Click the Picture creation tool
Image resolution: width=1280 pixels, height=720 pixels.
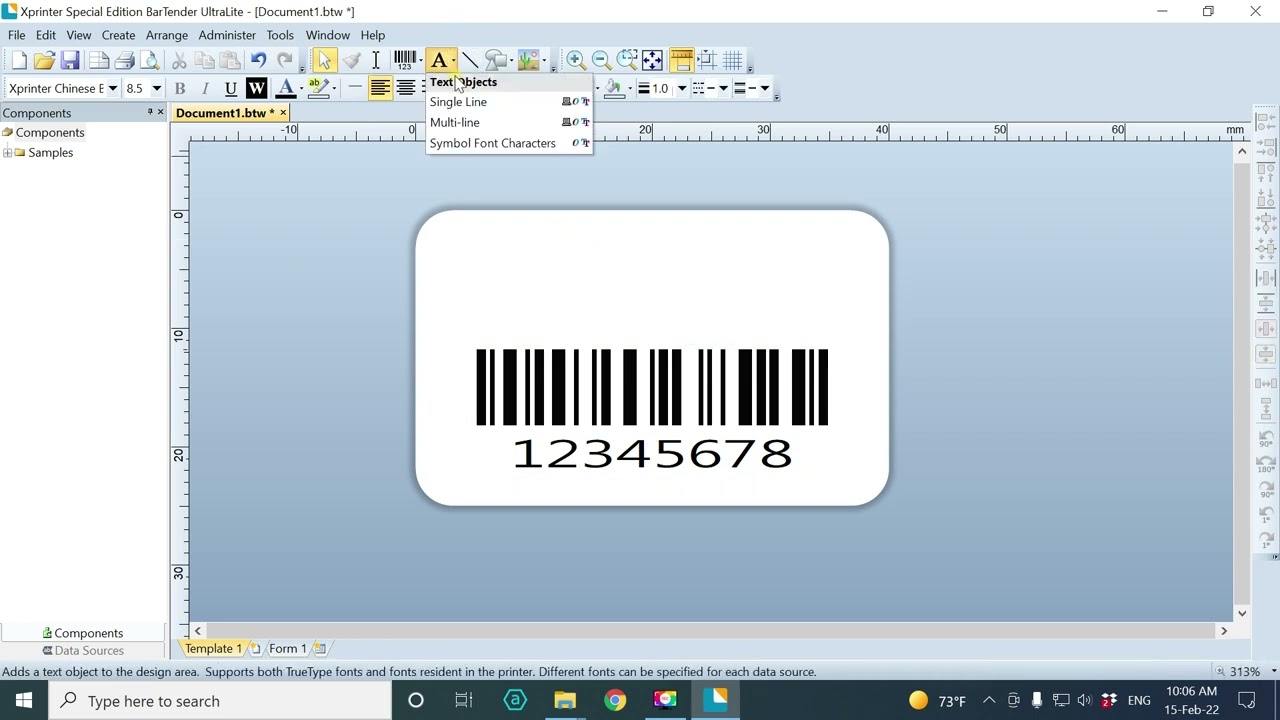click(x=528, y=61)
